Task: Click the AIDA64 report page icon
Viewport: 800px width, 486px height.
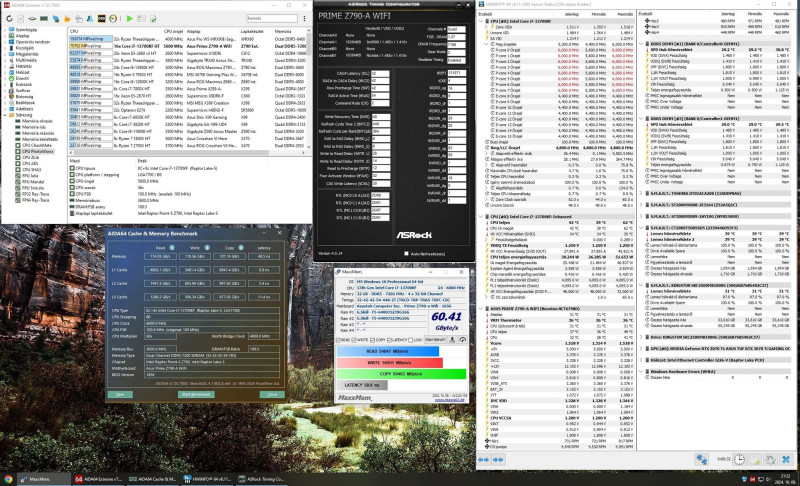Action: tap(20, 19)
